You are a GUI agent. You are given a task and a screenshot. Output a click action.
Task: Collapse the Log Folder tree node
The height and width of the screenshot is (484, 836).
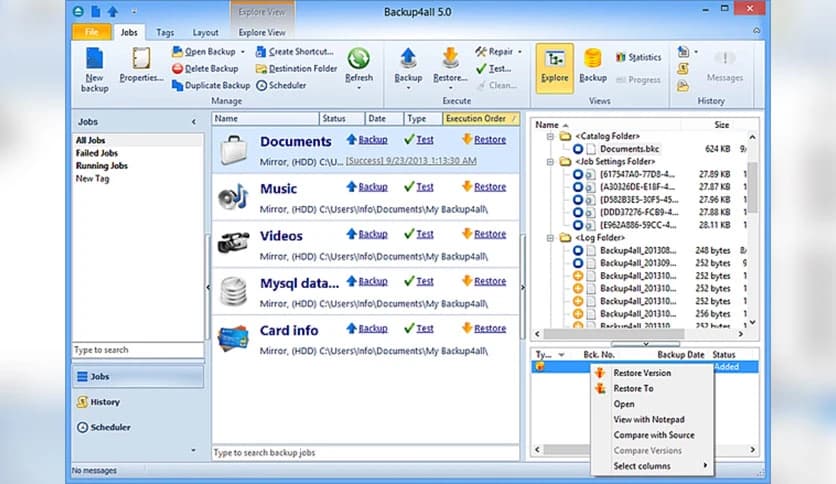(x=550, y=238)
